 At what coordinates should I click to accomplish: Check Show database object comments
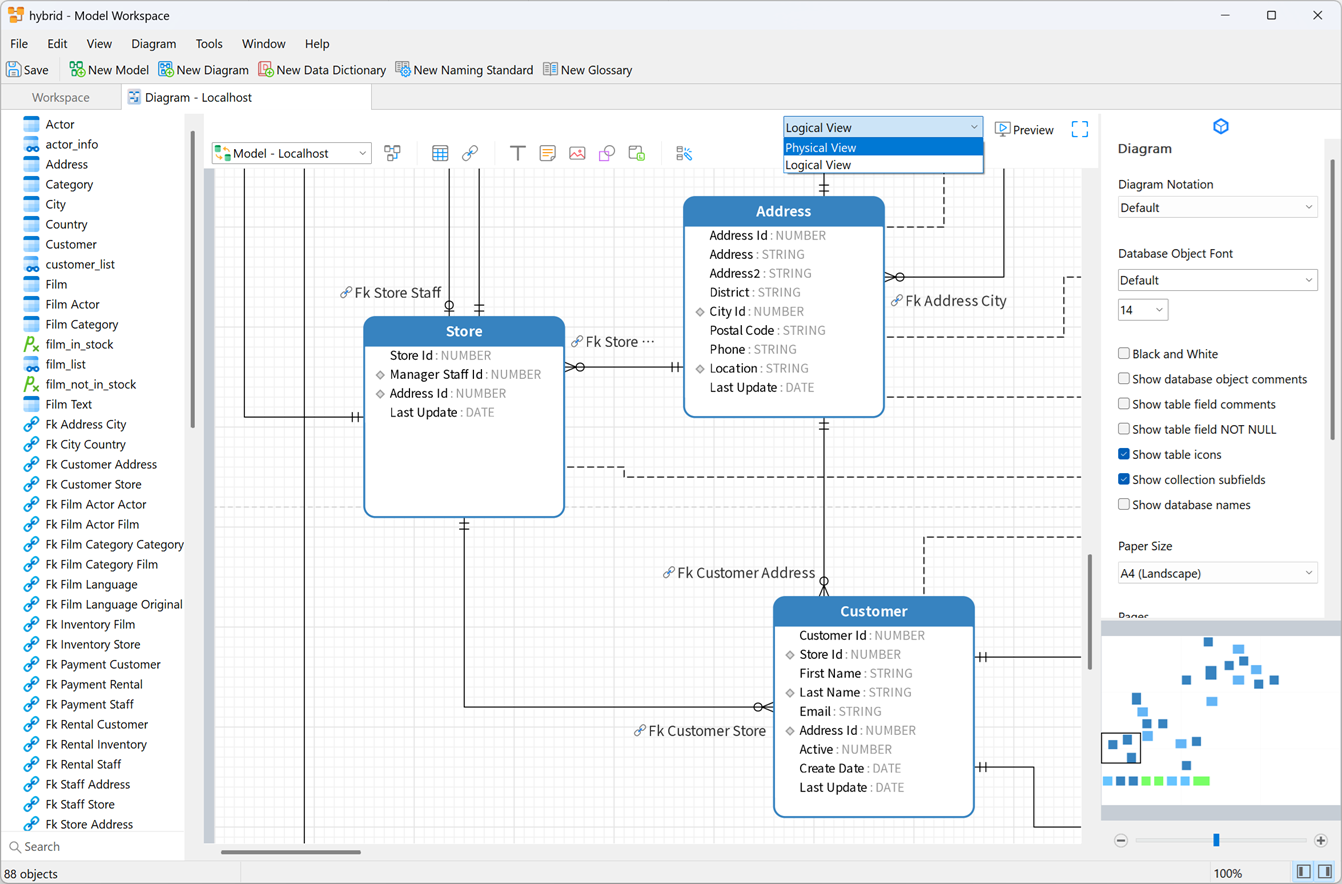click(1124, 379)
